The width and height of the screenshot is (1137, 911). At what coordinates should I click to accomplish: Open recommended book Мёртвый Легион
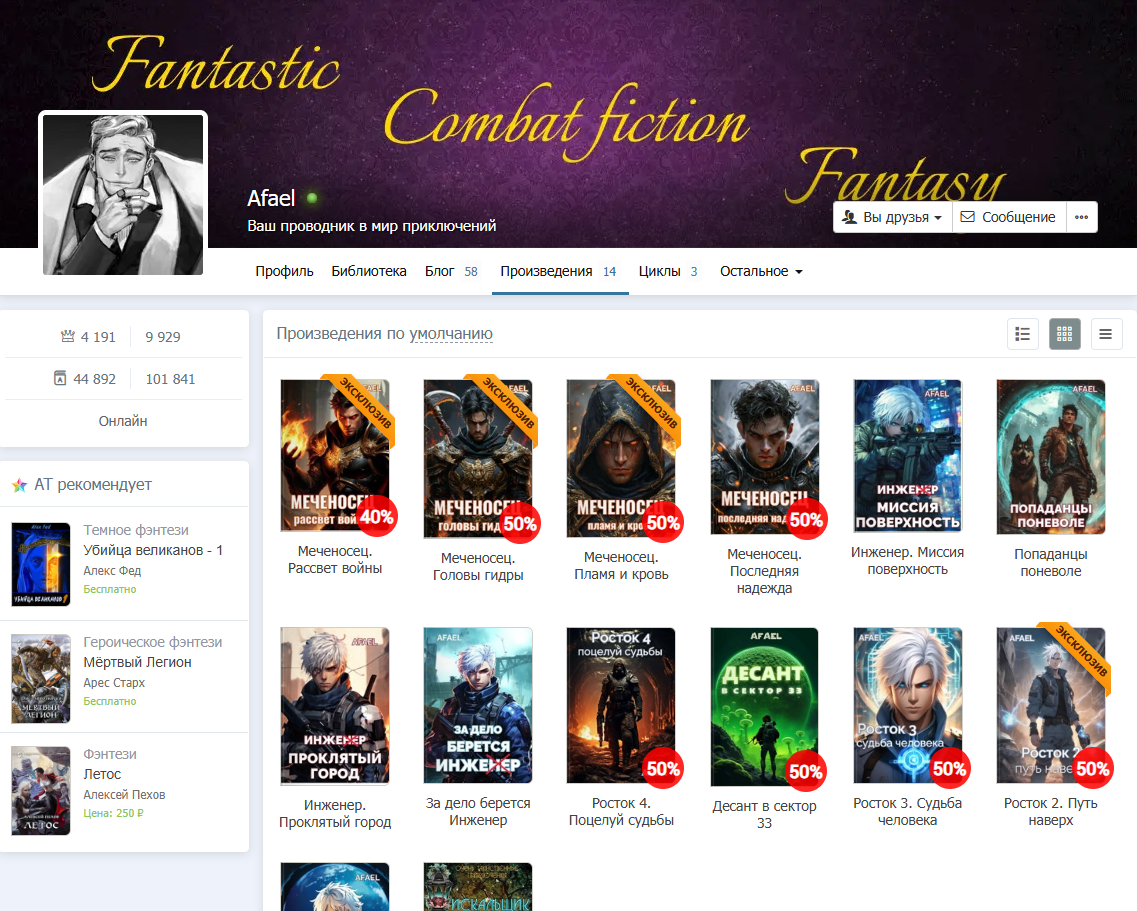137,662
